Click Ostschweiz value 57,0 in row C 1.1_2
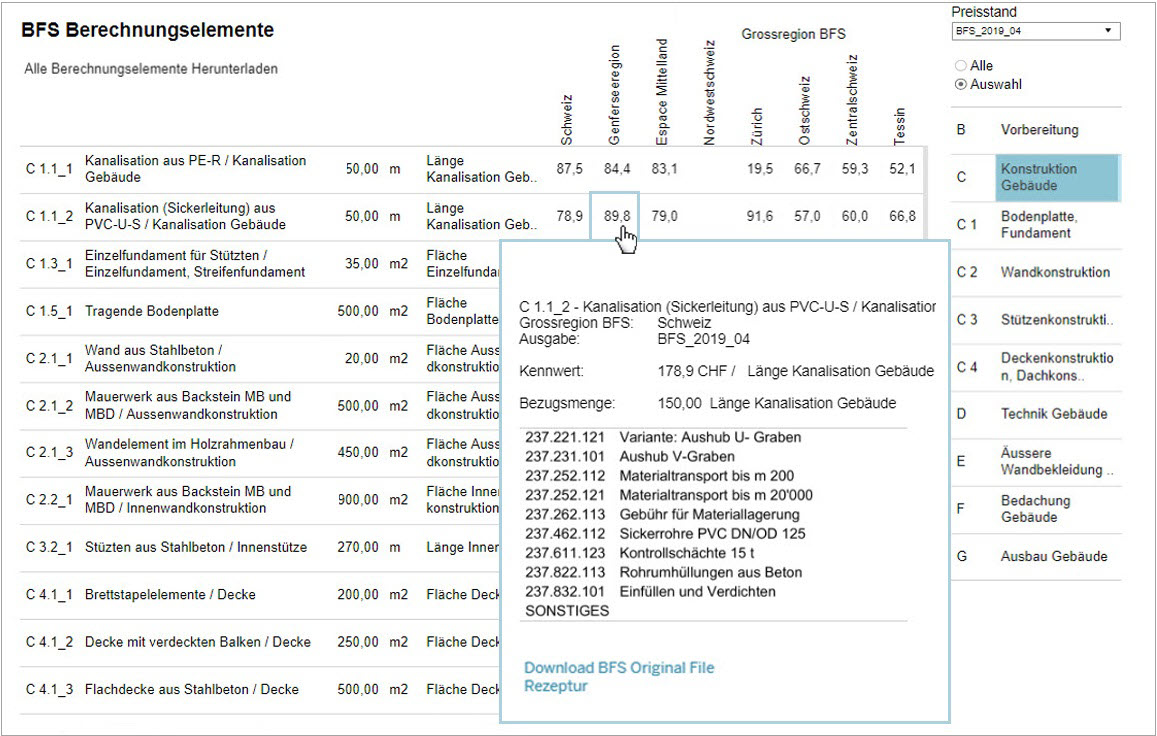This screenshot has width=1157, height=736. 807,216
